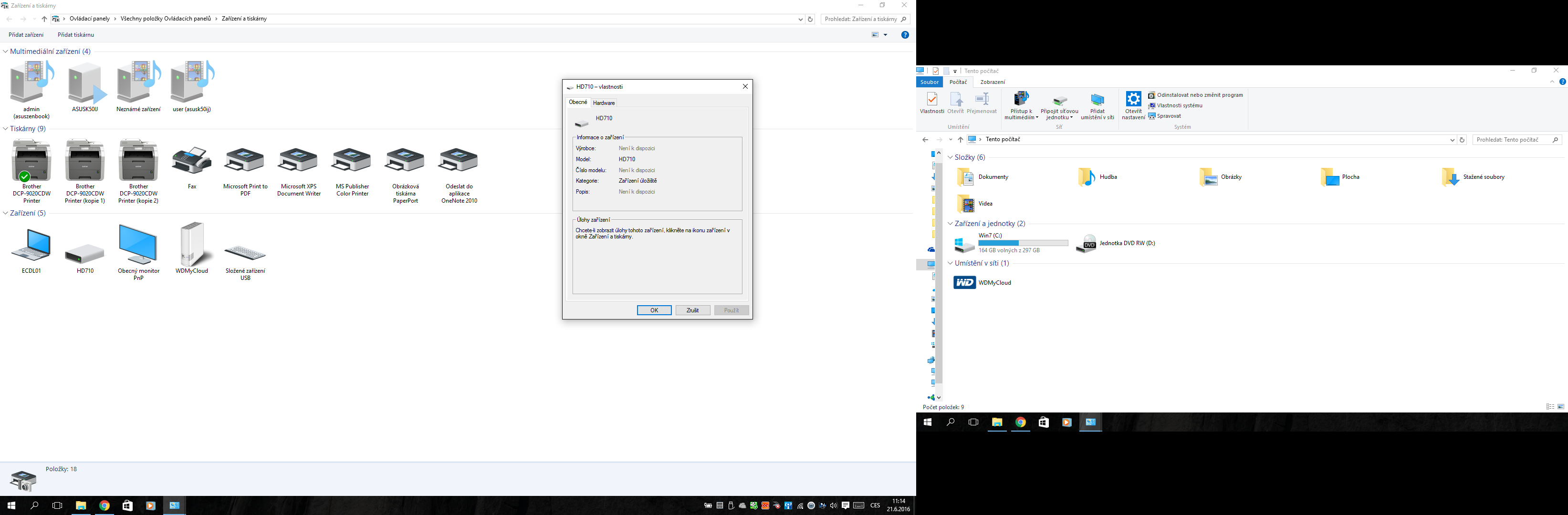Click the Zrušit button
The width and height of the screenshot is (1568, 515).
(693, 310)
